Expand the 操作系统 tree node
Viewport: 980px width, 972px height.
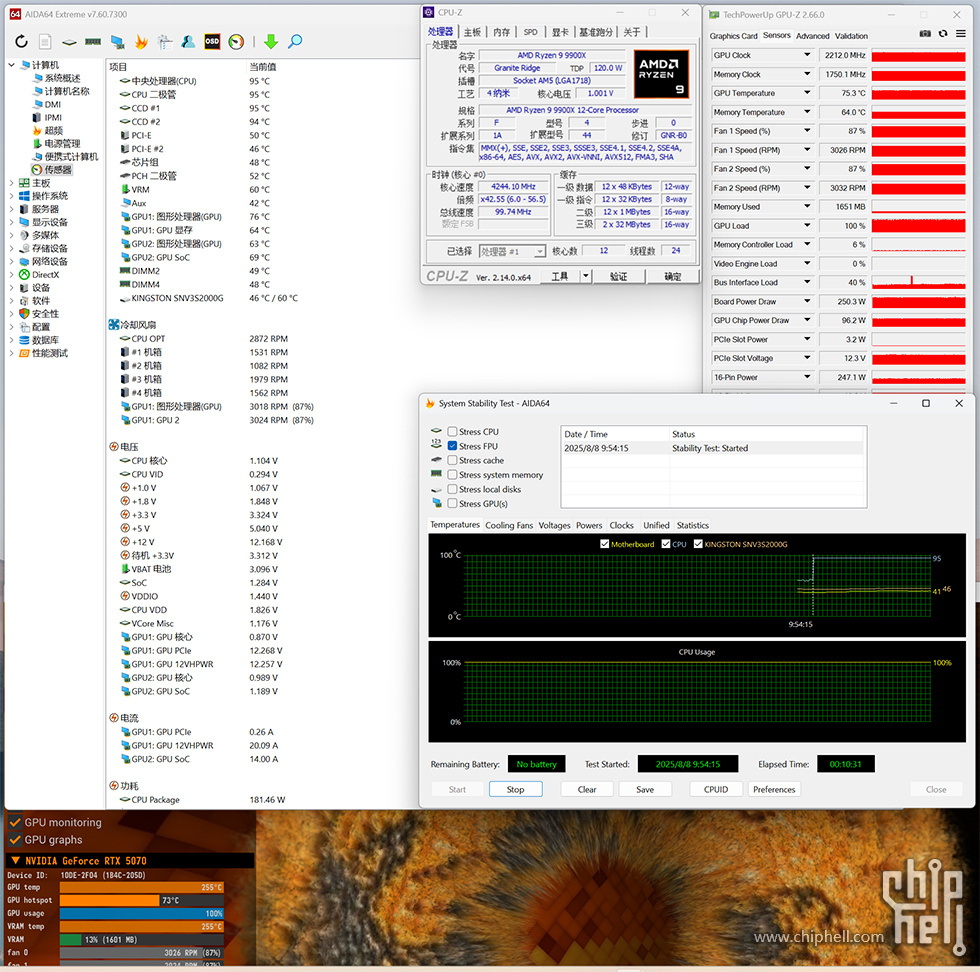pyautogui.click(x=11, y=196)
